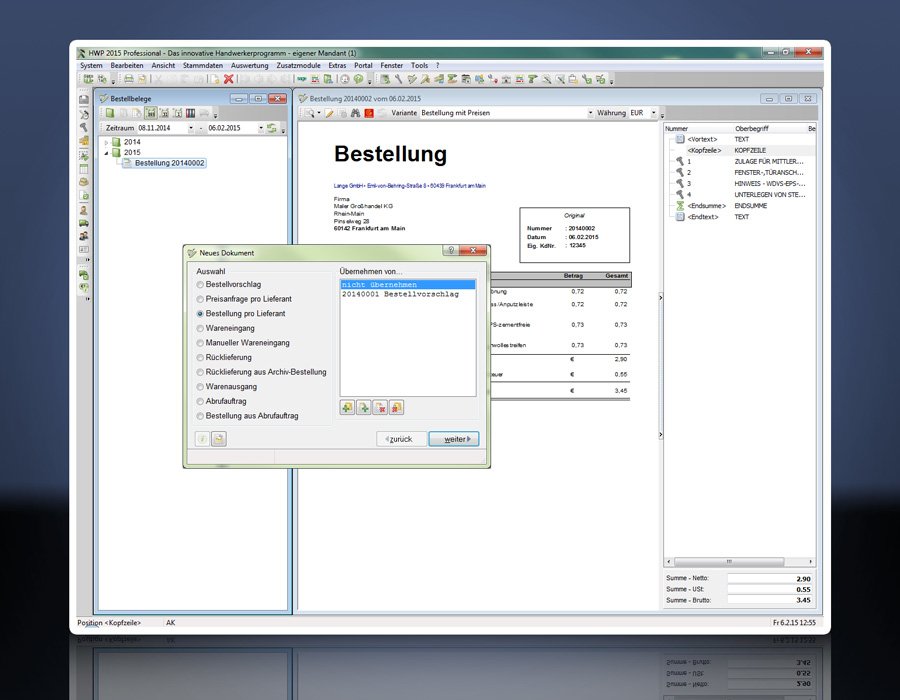
Task: Click the green refresh icon next to Zeitraum dates
Action: coord(271,128)
